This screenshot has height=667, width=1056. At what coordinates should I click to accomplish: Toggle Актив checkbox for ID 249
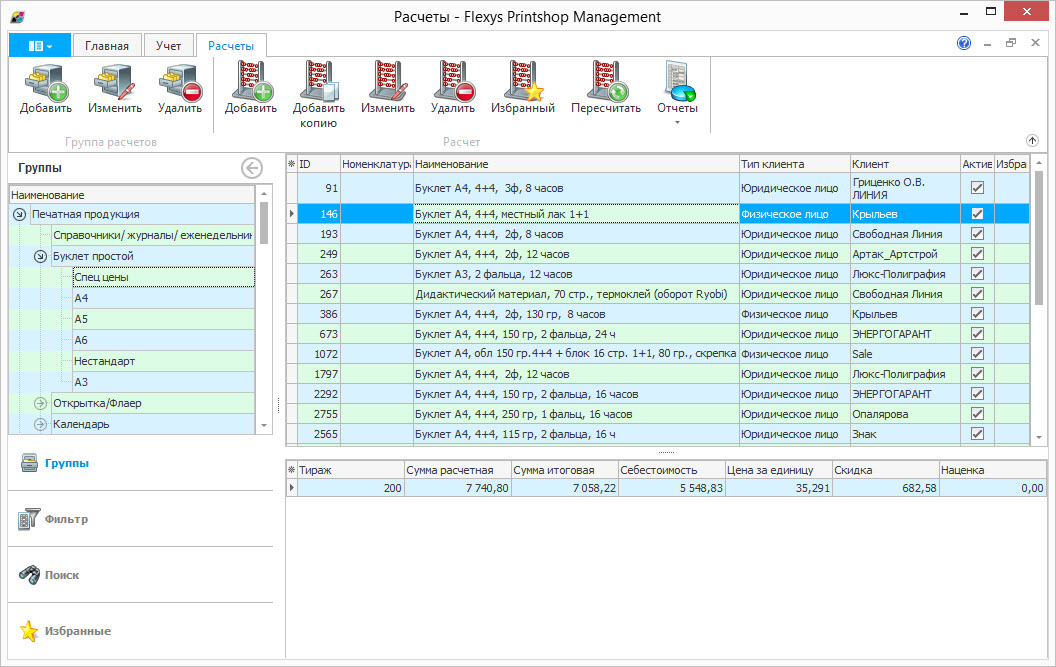pyautogui.click(x=977, y=254)
